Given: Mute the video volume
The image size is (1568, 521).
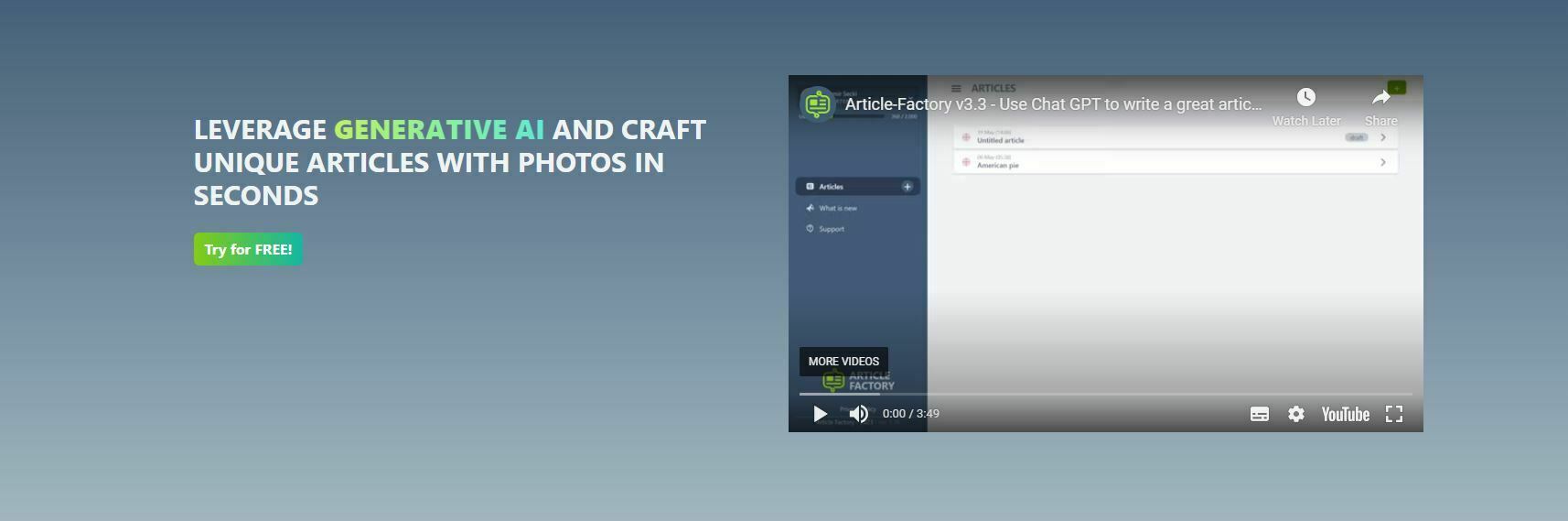Looking at the screenshot, I should click(x=858, y=414).
